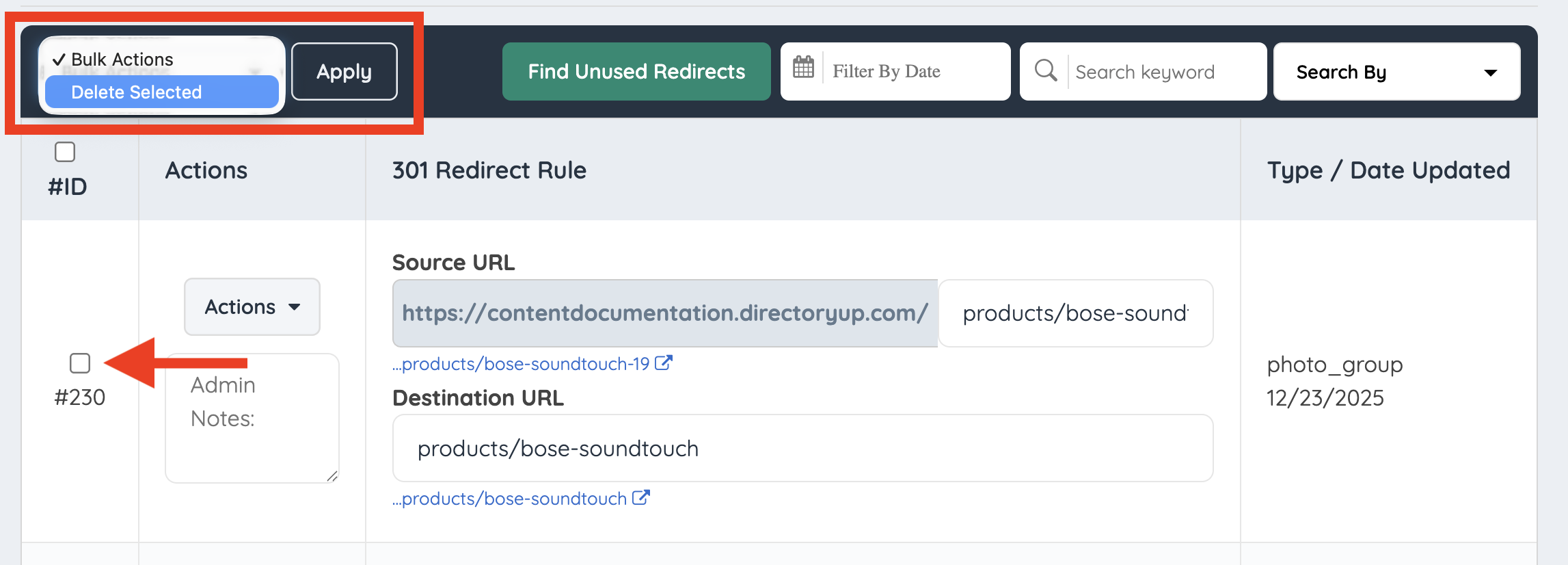Toggle the select-all checkbox above #ID
This screenshot has width=1568, height=565.
[65, 152]
